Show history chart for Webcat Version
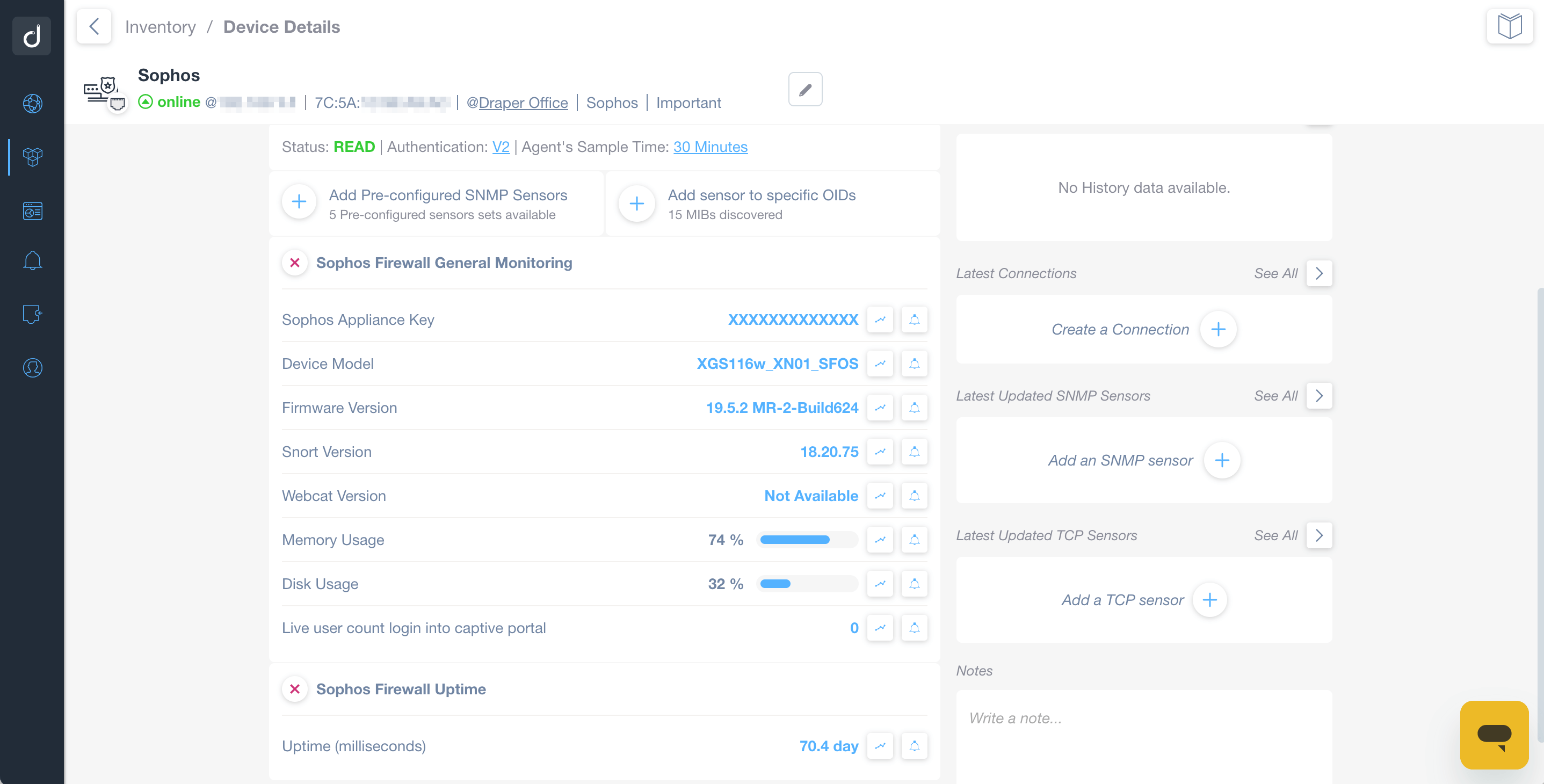Image resolution: width=1544 pixels, height=784 pixels. click(880, 496)
